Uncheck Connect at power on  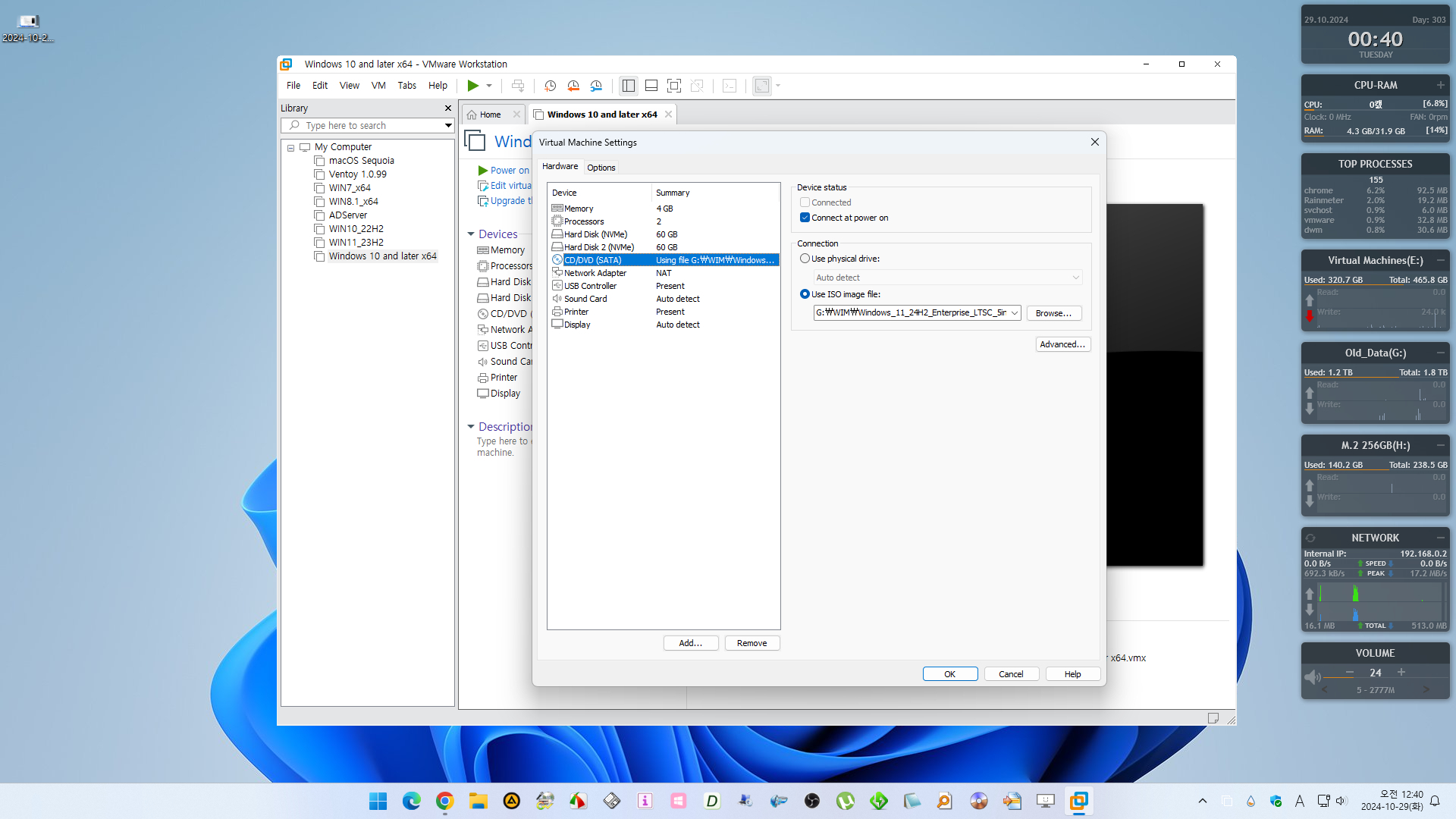point(805,218)
